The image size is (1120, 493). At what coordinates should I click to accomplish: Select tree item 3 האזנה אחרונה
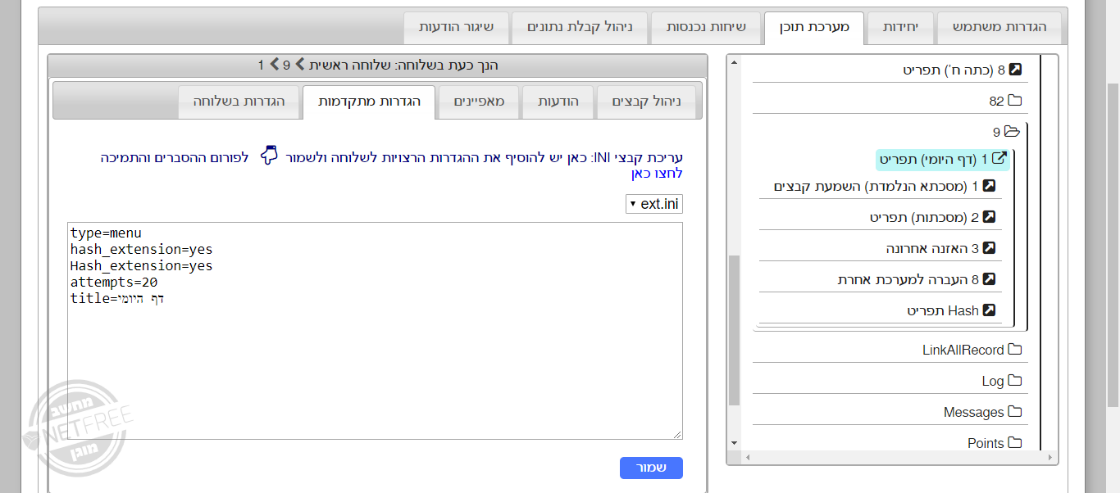[940, 248]
